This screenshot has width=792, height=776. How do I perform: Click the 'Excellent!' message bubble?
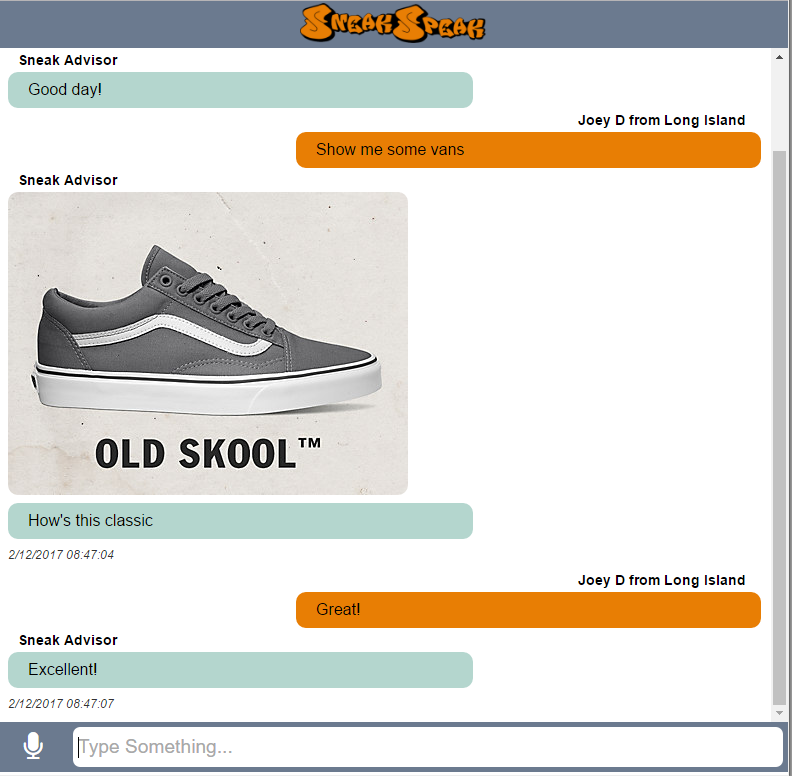pyautogui.click(x=240, y=670)
